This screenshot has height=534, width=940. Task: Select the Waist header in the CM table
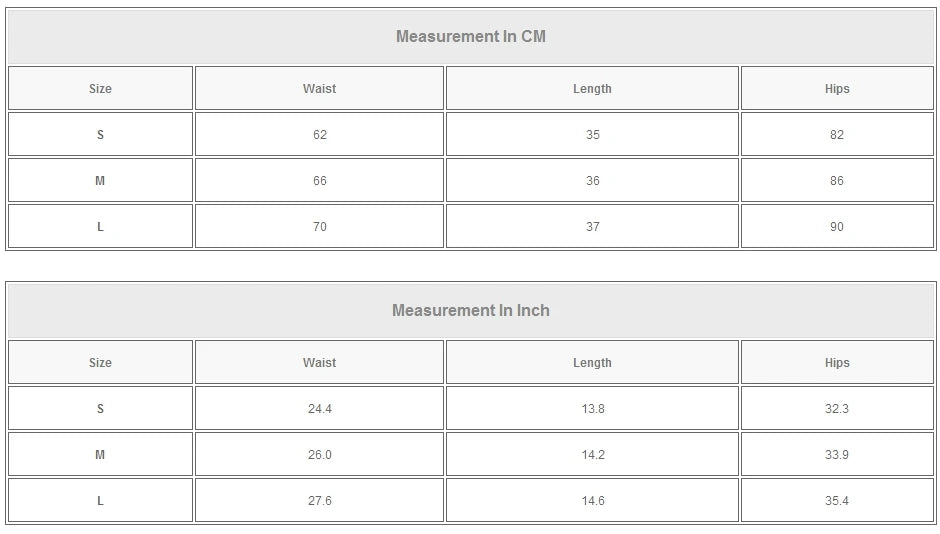(319, 89)
